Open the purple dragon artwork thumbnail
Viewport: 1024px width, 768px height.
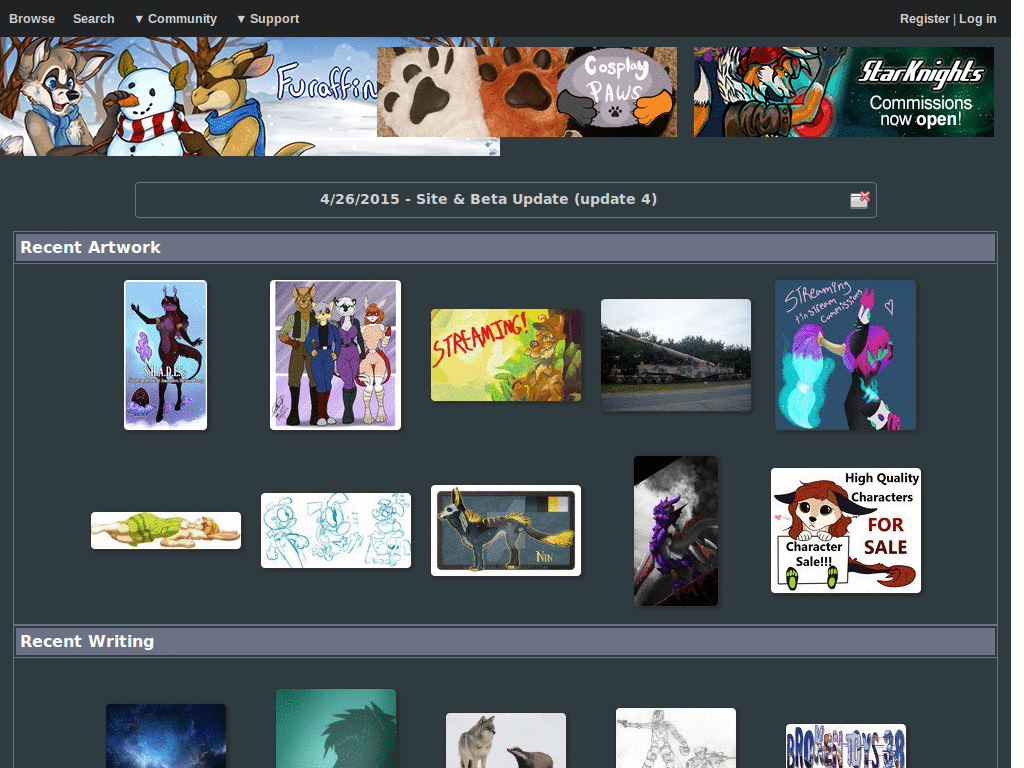click(x=675, y=530)
